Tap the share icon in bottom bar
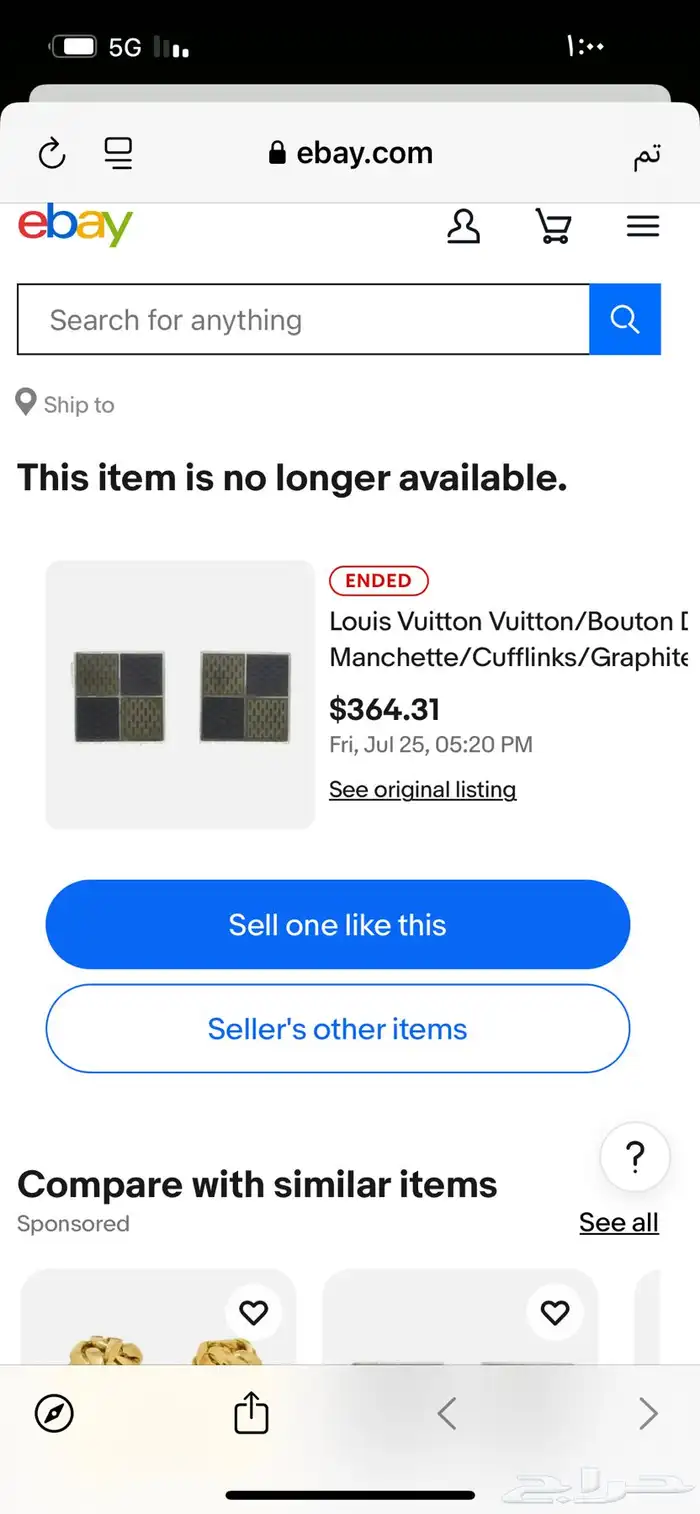The image size is (700, 1514). pyautogui.click(x=251, y=1413)
